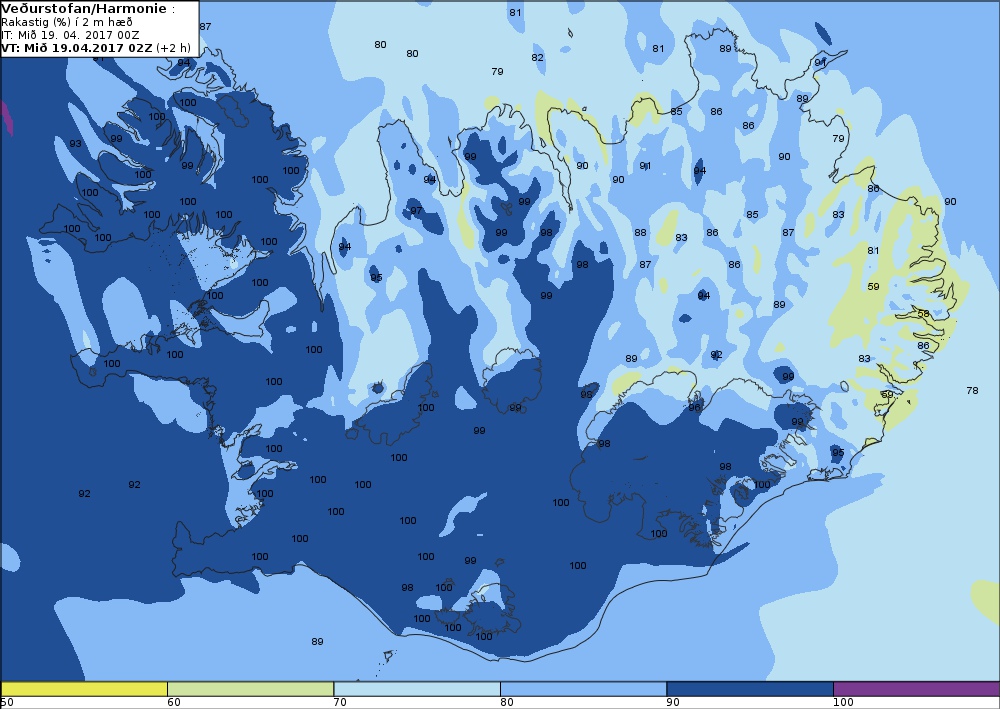The width and height of the screenshot is (1000, 709).
Task: Click the humidity value '82' on the map
Action: pos(538,57)
